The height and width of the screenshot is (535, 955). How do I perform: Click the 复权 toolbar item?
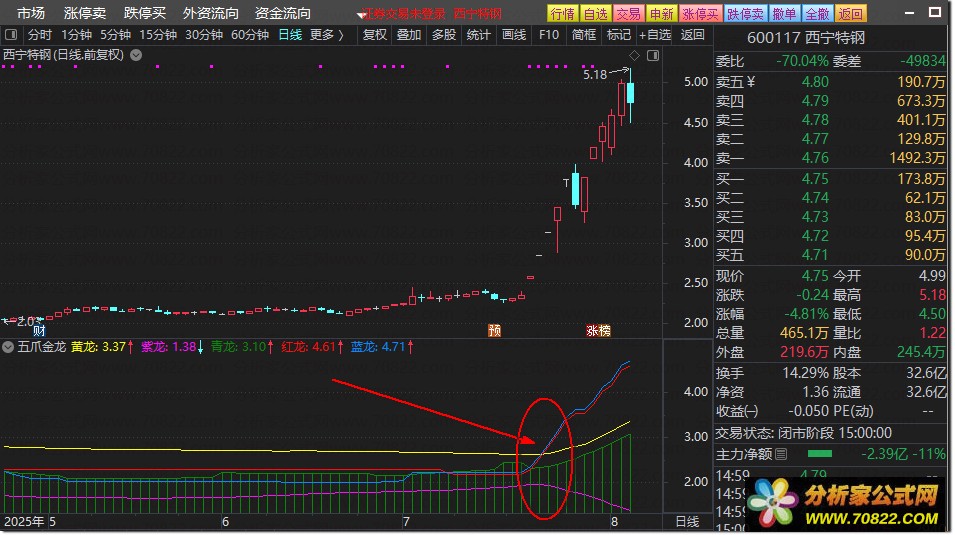375,35
